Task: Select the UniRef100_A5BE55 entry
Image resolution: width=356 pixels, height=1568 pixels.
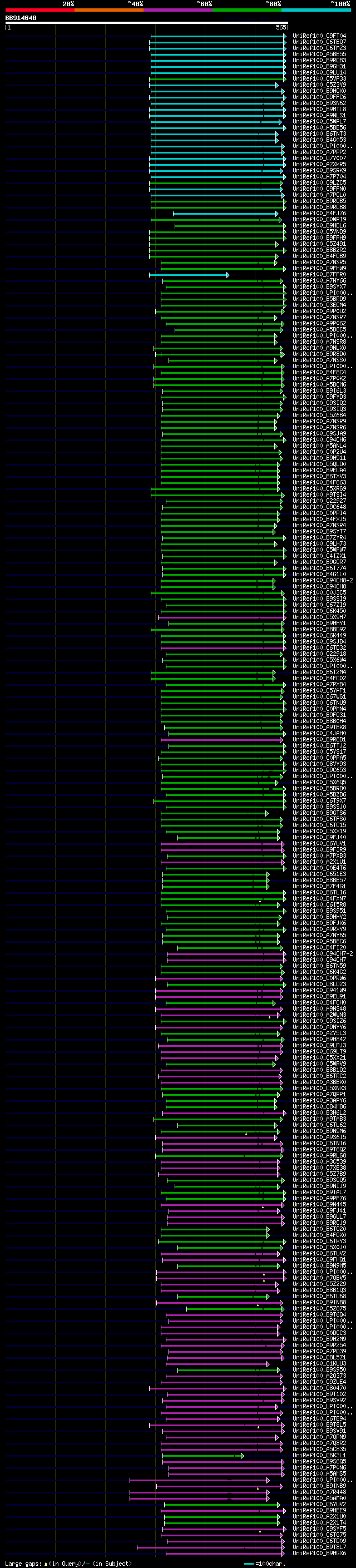Action: pyautogui.click(x=319, y=54)
